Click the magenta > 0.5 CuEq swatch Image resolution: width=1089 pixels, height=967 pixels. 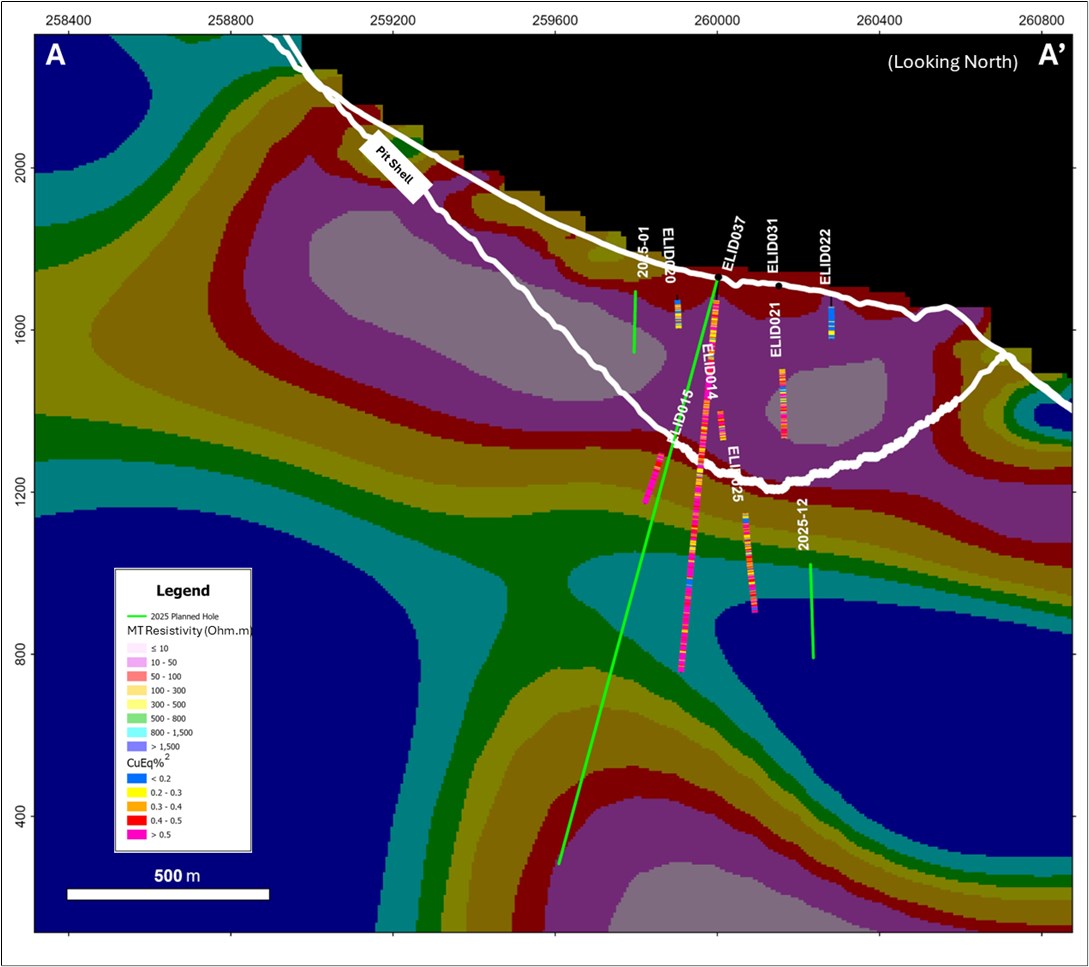(x=138, y=834)
